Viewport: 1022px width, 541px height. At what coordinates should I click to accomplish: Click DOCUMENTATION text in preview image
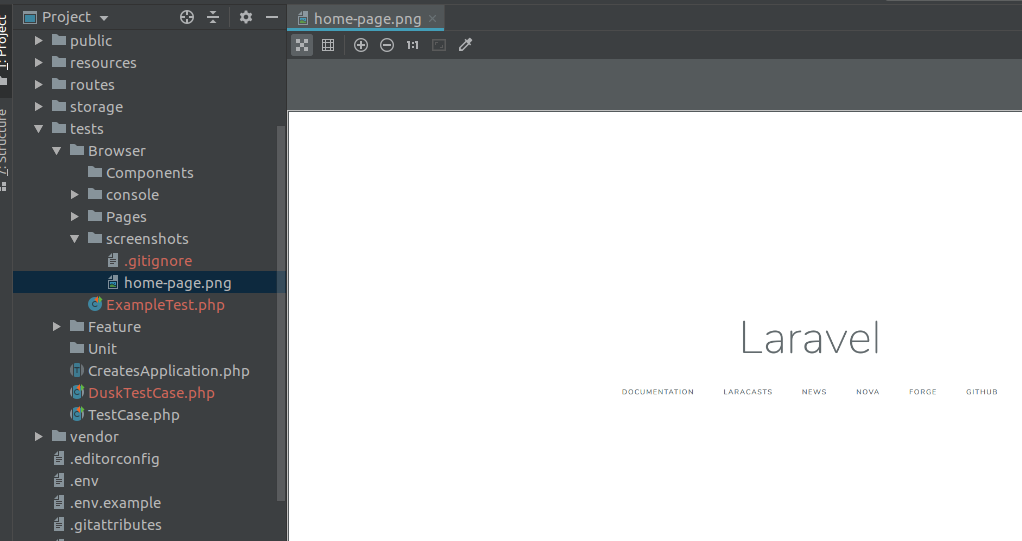[x=658, y=392]
